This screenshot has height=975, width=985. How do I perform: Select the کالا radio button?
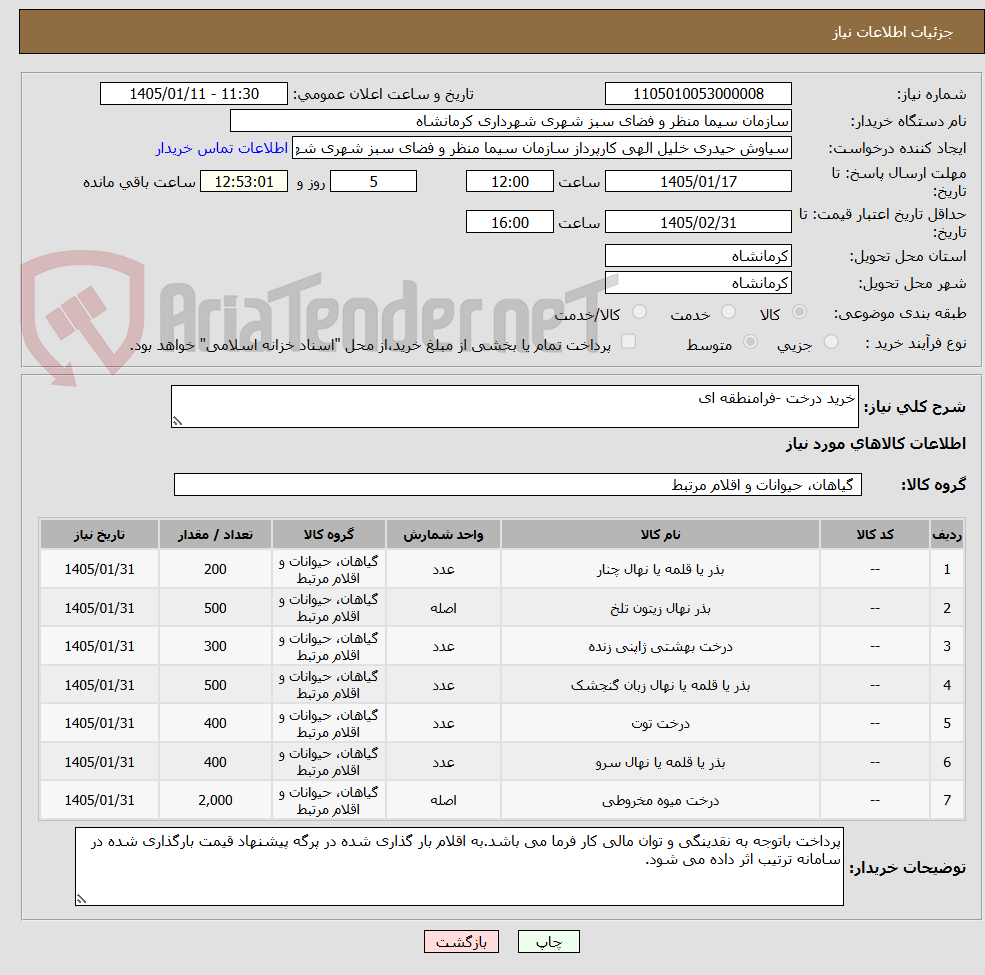(x=799, y=312)
